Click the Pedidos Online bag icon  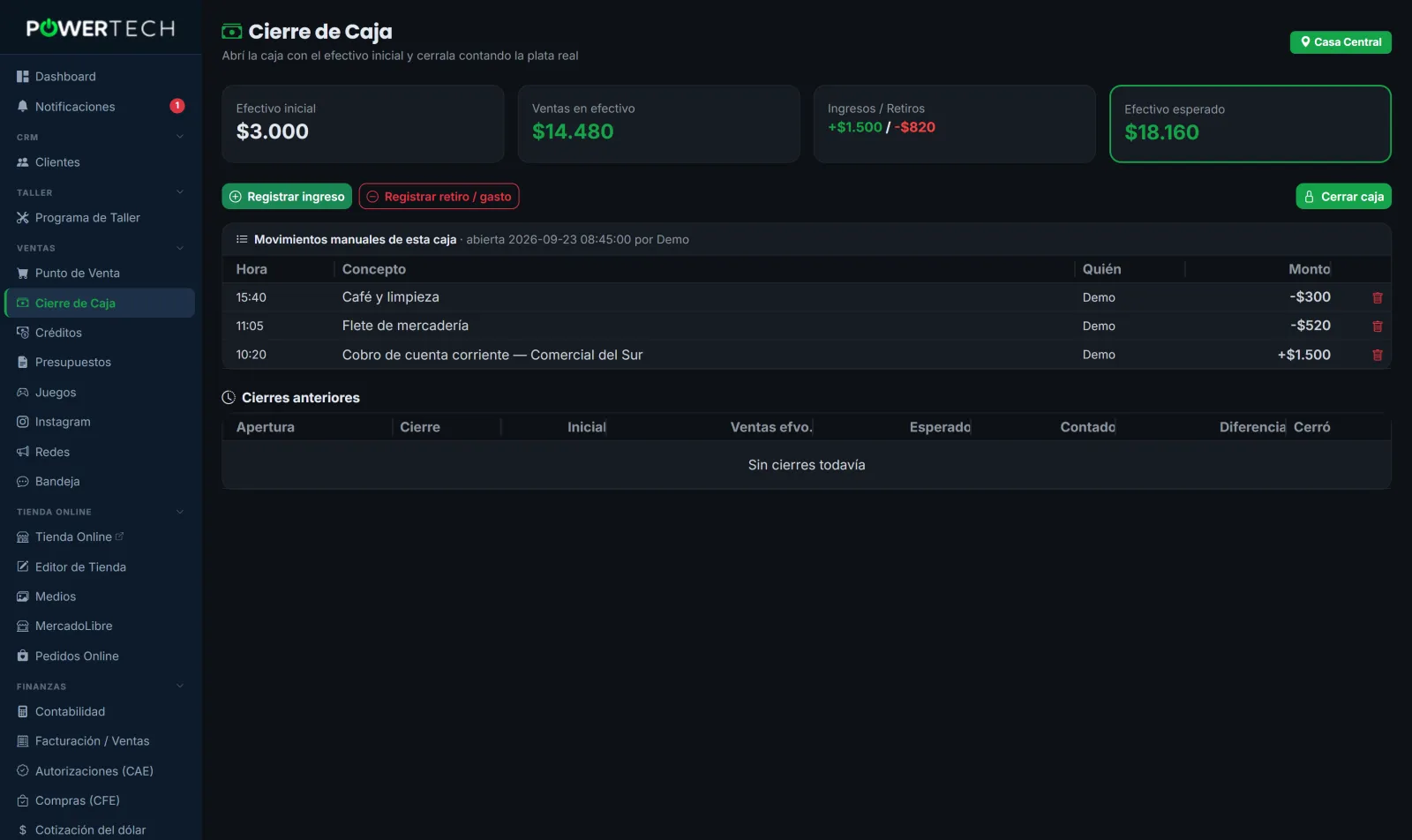coord(23,656)
